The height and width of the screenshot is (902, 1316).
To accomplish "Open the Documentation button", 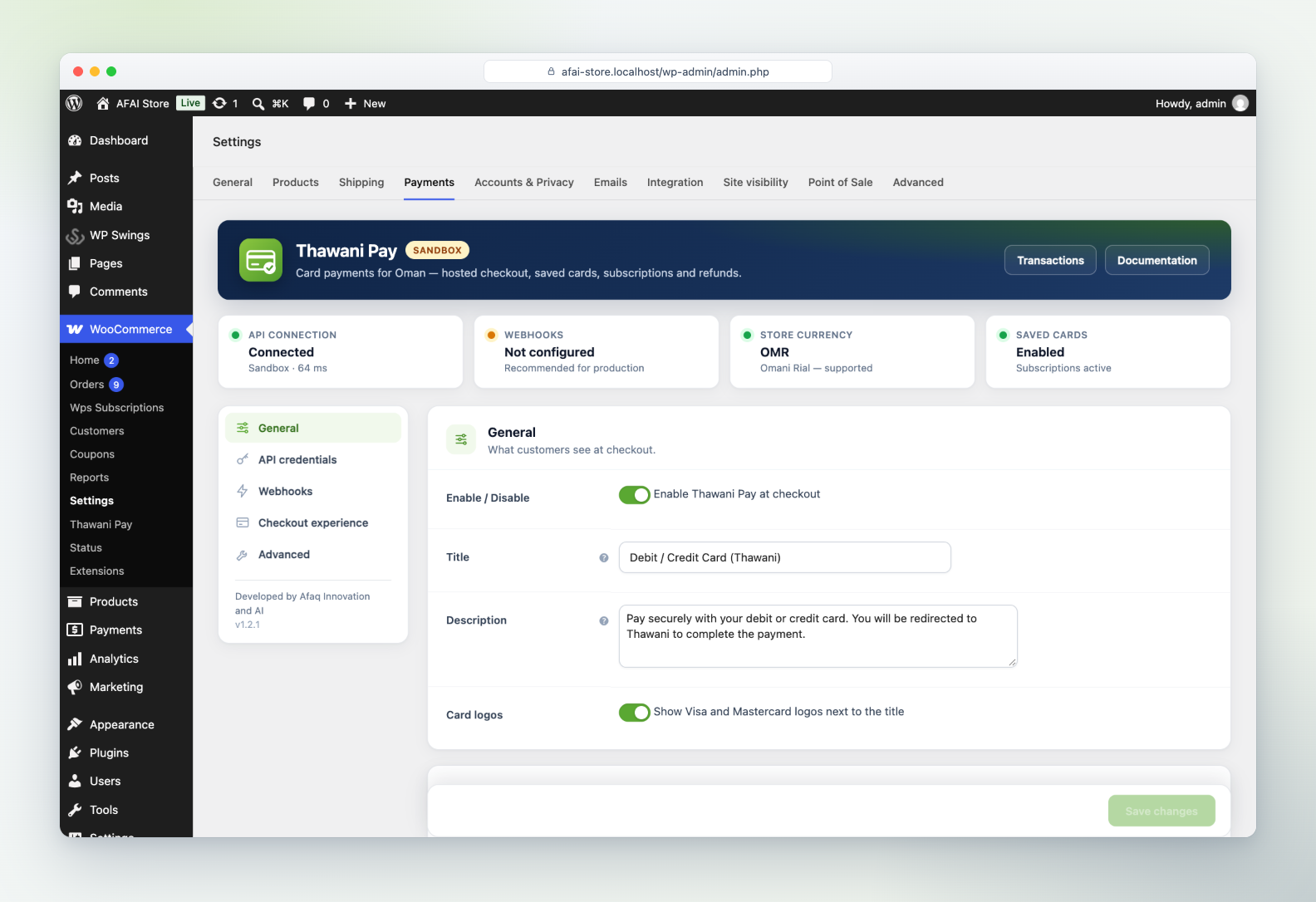I will (1156, 260).
